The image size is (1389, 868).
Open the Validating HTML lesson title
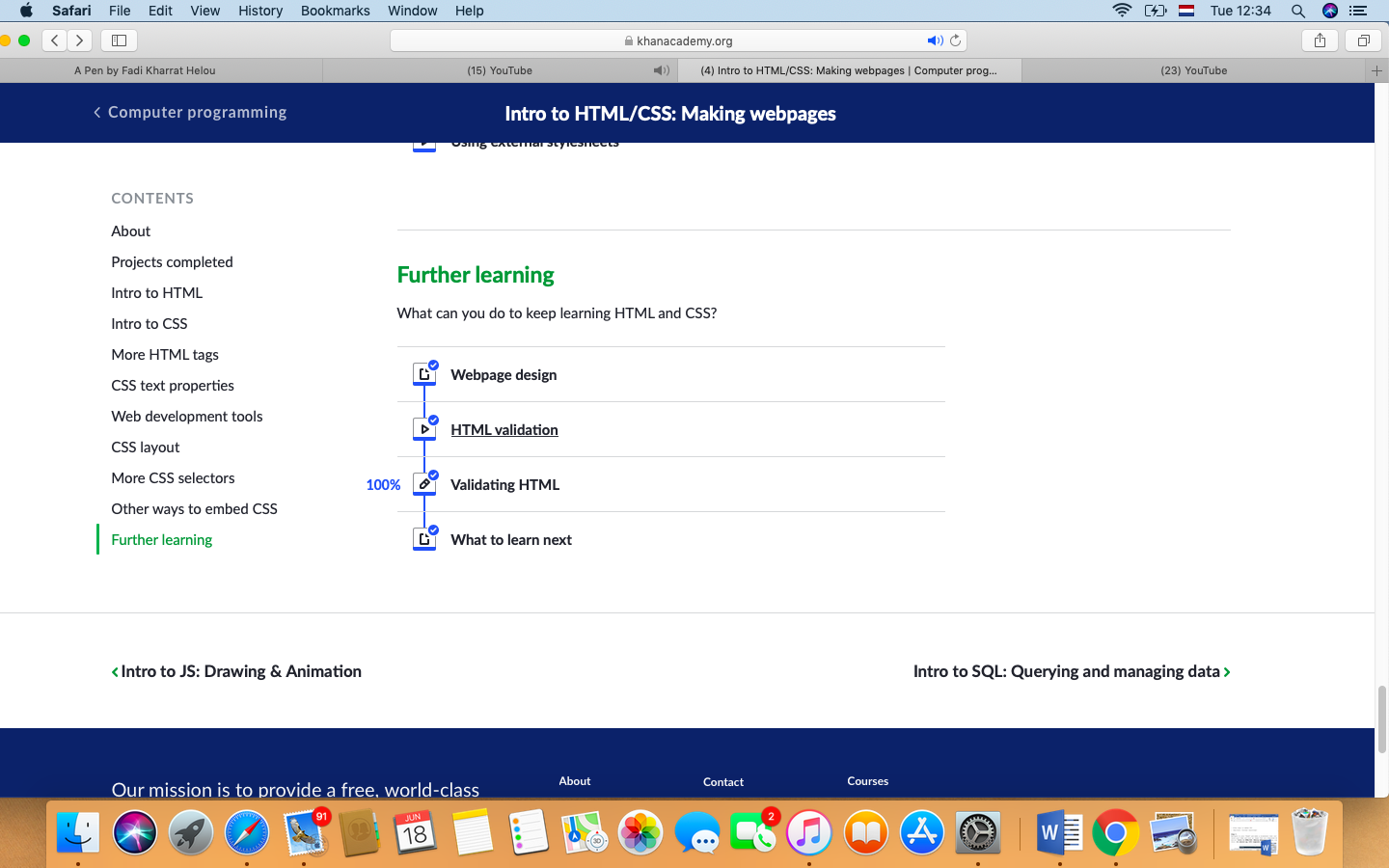point(505,484)
